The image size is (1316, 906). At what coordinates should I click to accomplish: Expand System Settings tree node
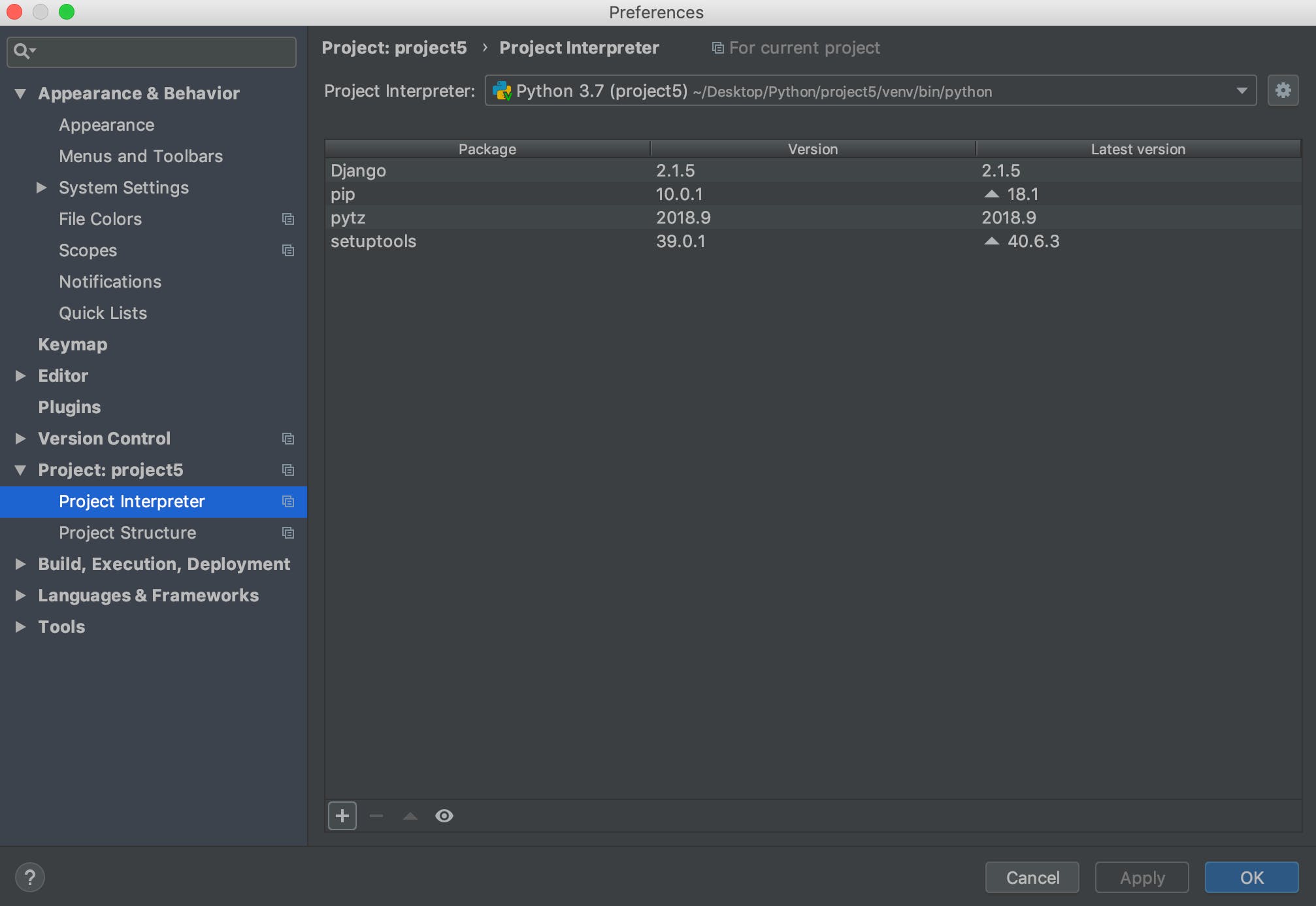pos(41,188)
